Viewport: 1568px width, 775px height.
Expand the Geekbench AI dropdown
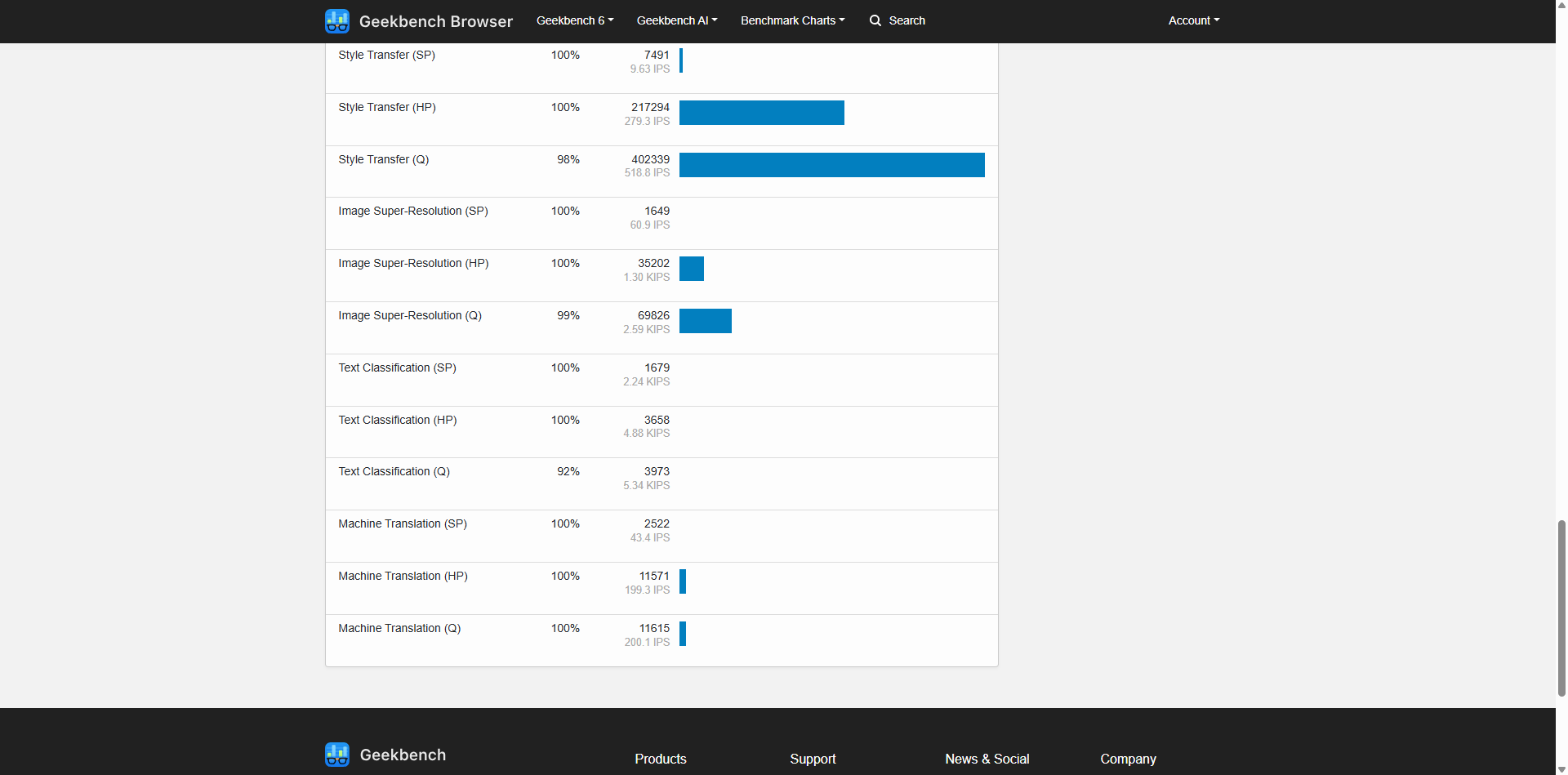(677, 20)
